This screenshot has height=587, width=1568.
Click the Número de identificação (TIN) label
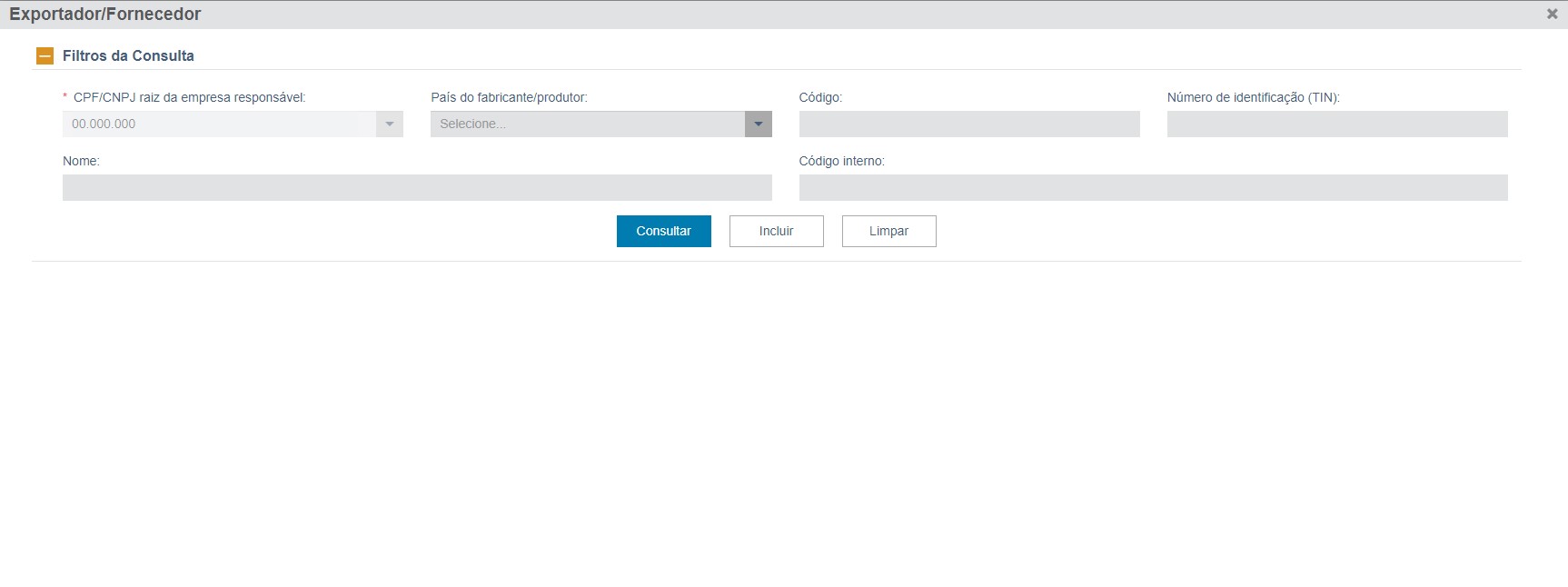click(x=1254, y=97)
